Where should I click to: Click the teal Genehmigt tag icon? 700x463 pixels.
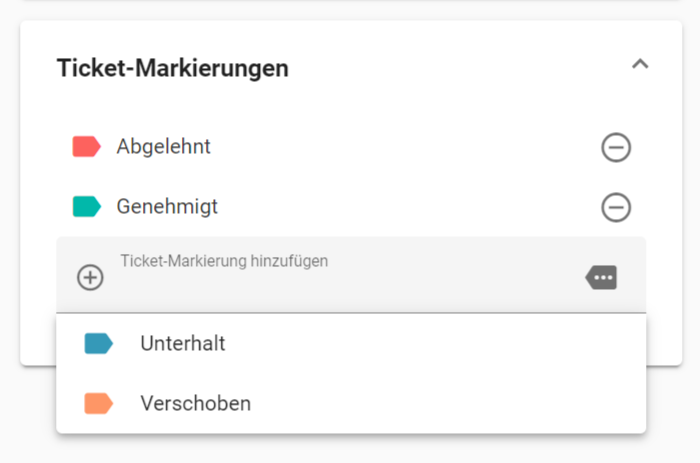click(x=87, y=206)
